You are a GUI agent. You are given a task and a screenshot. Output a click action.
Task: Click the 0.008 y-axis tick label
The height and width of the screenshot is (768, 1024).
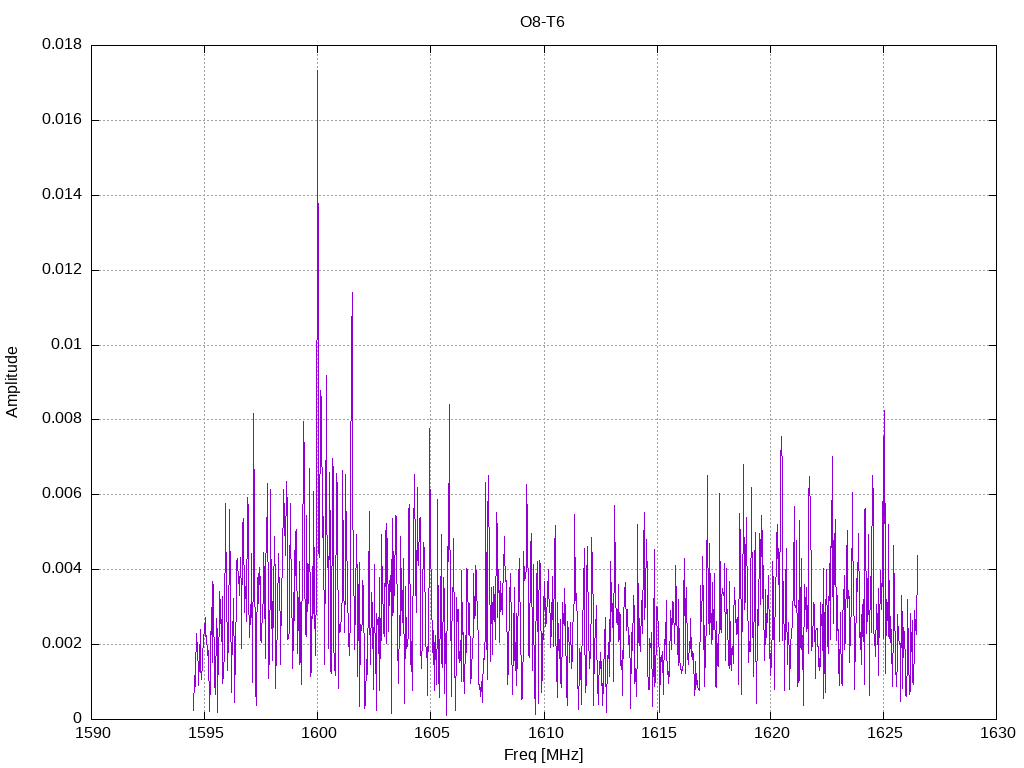(x=62, y=419)
